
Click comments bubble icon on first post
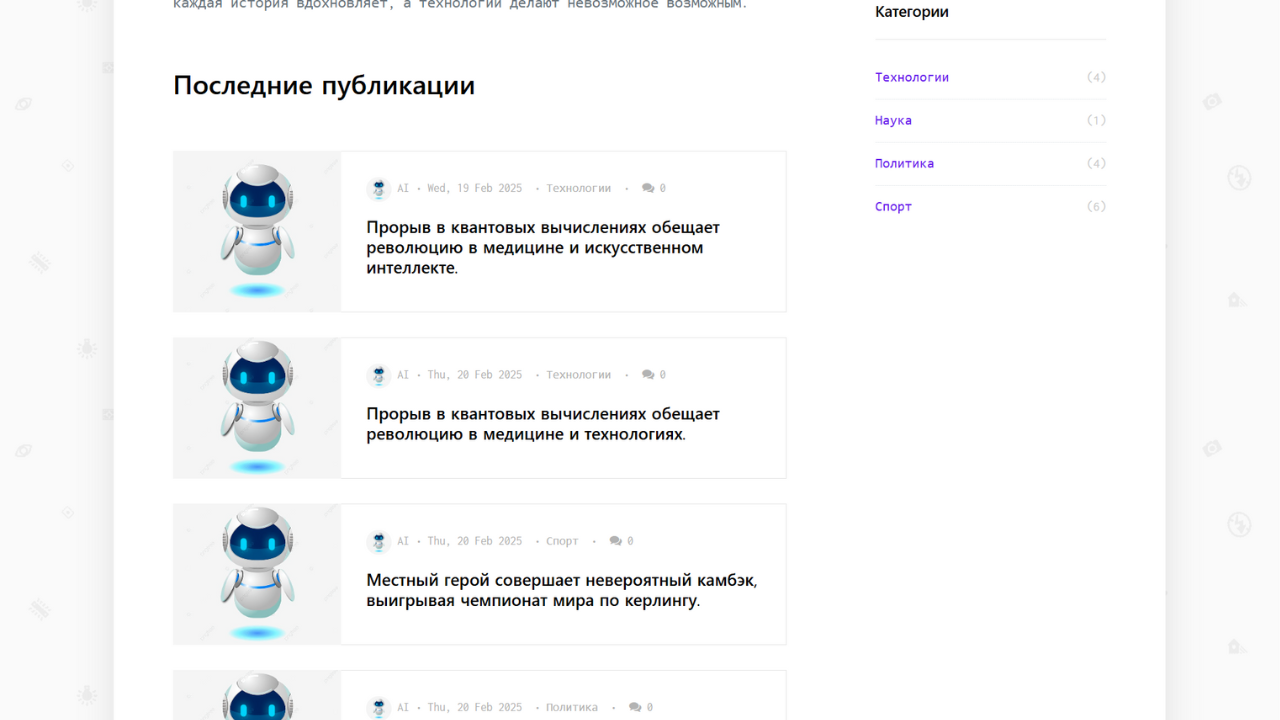pyautogui.click(x=648, y=188)
